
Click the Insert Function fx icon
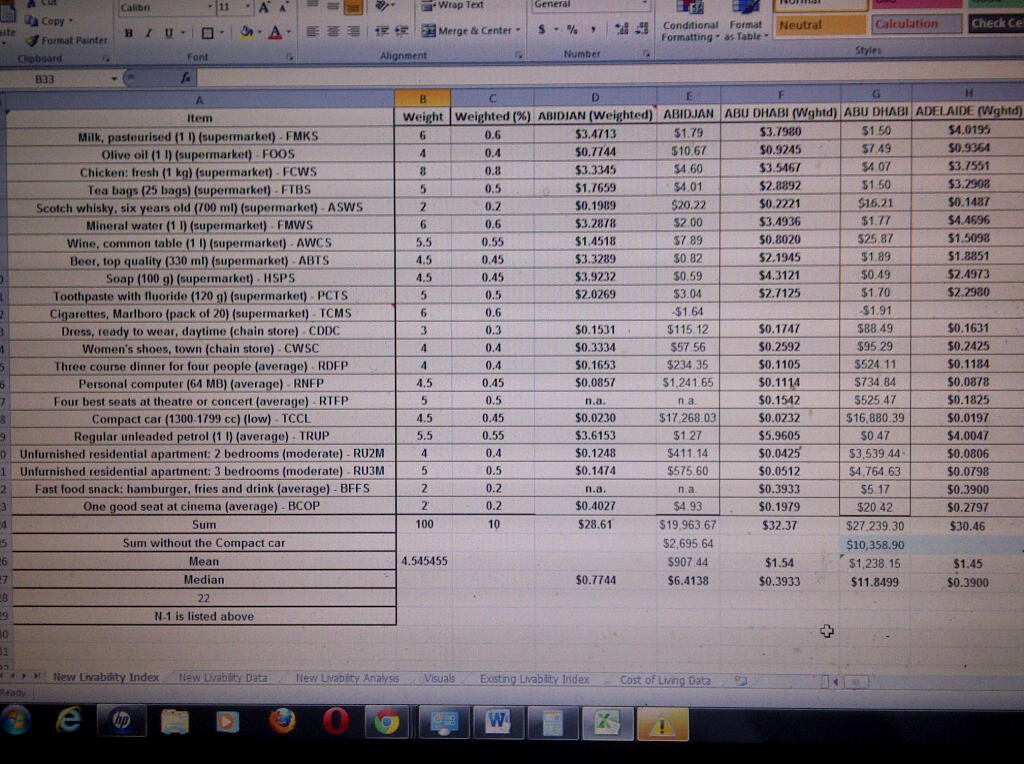coord(185,78)
